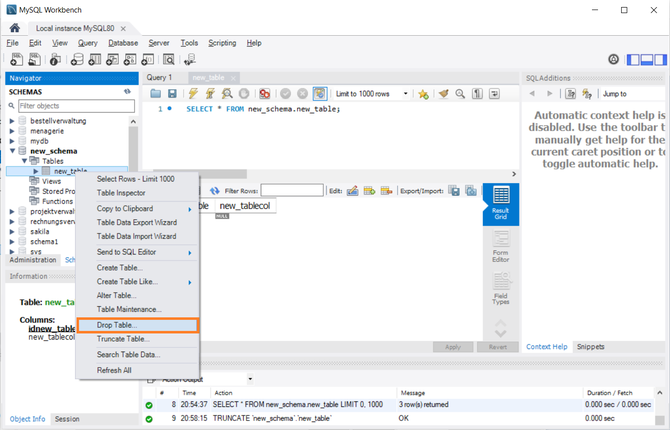This screenshot has width=670, height=430.
Task: Open the Snippets tab
Action: pyautogui.click(x=591, y=347)
